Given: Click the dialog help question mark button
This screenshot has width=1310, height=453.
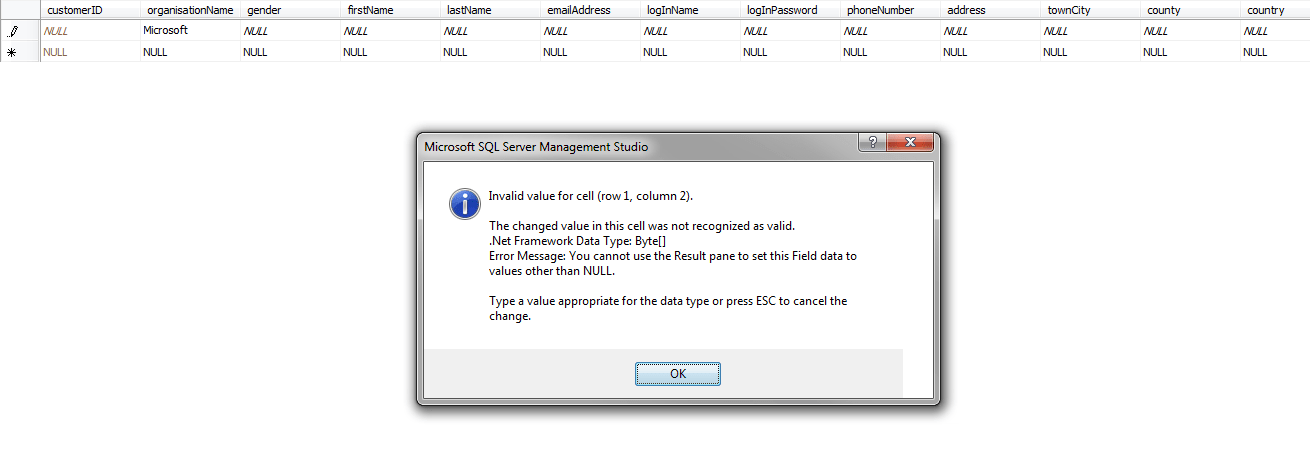Looking at the screenshot, I should click(x=873, y=143).
